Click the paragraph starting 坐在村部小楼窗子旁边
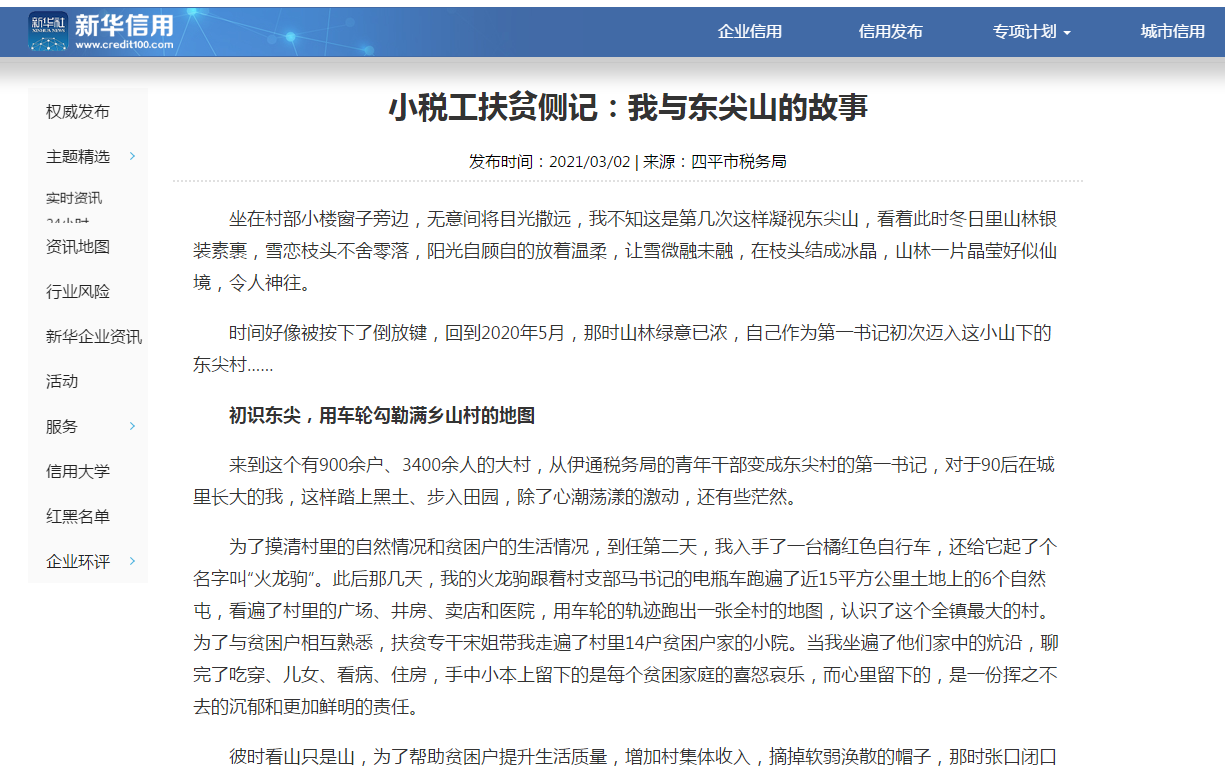The image size is (1225, 774). click(x=625, y=251)
